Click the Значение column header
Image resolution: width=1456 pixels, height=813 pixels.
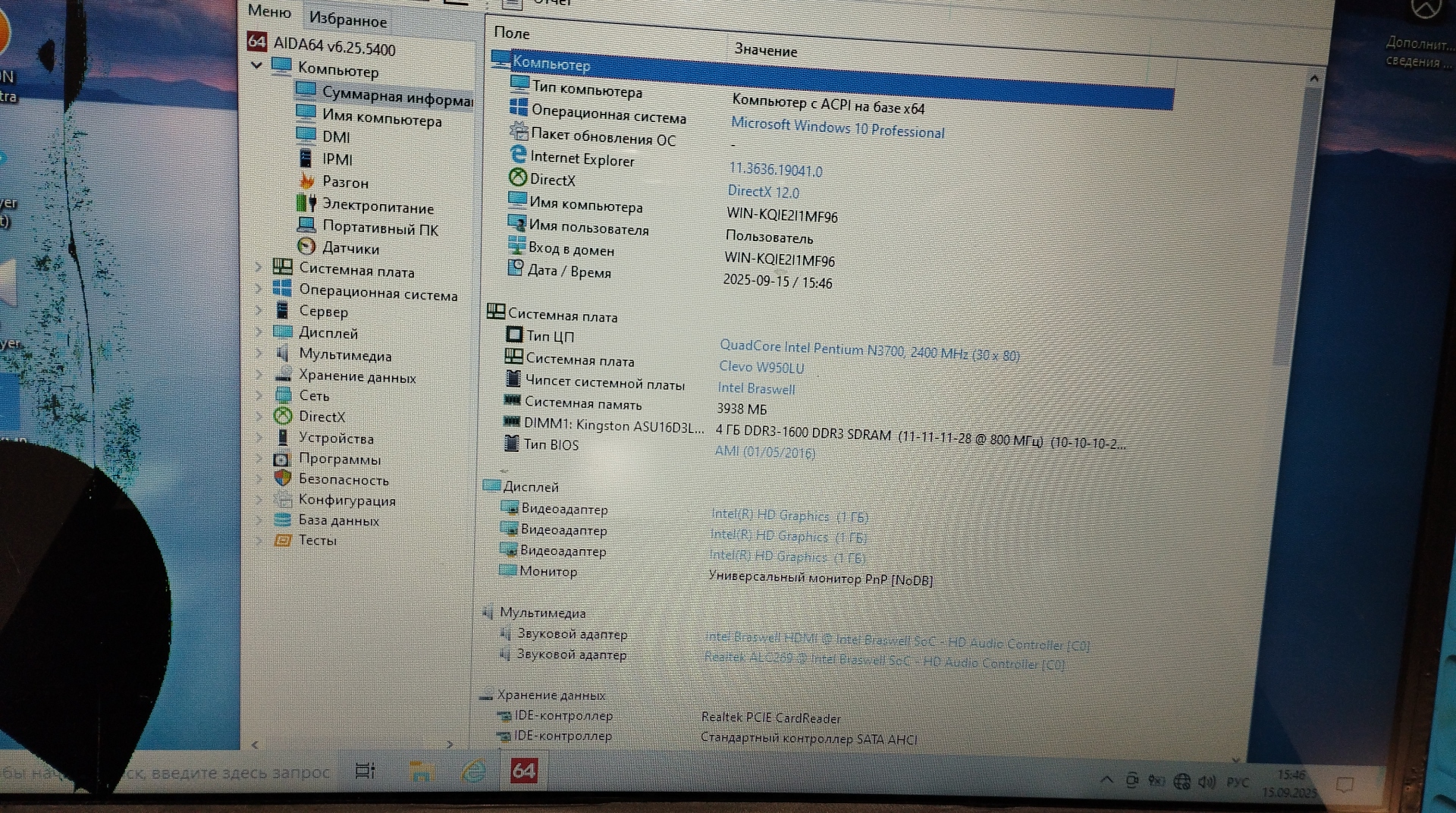765,51
